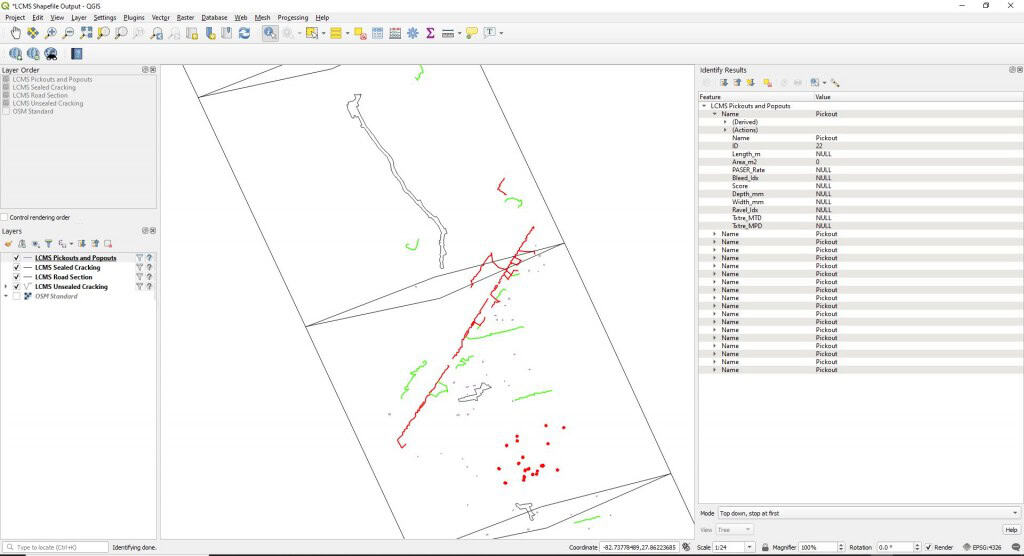1024x556 pixels.
Task: Click the Value column header
Action: [918, 97]
